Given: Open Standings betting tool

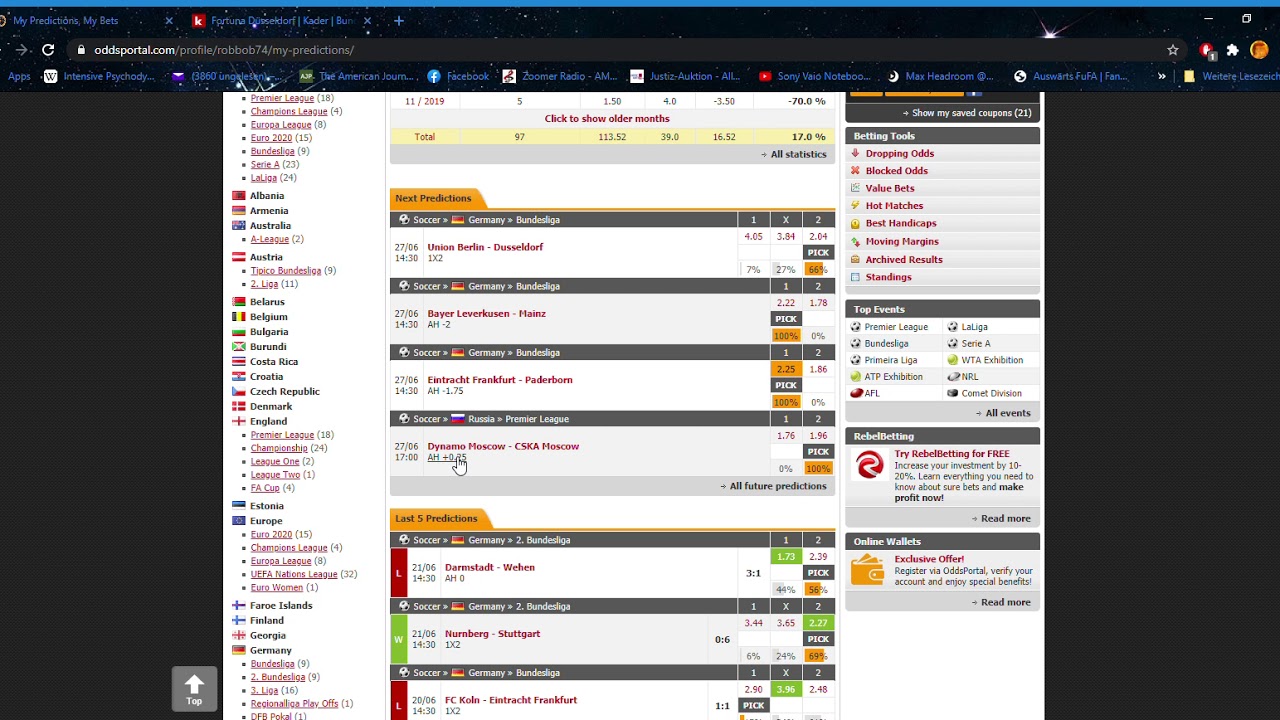Looking at the screenshot, I should 889,277.
